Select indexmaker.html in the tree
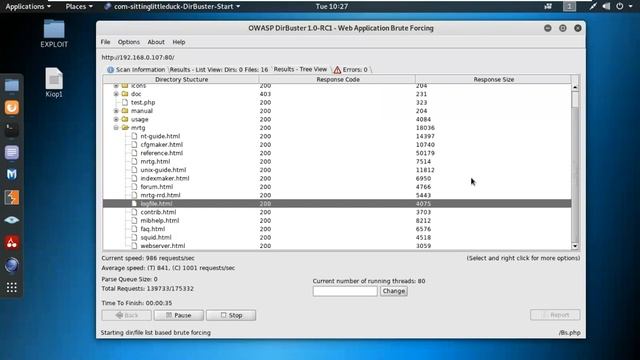Viewport: 640px width, 360px height. [165, 178]
